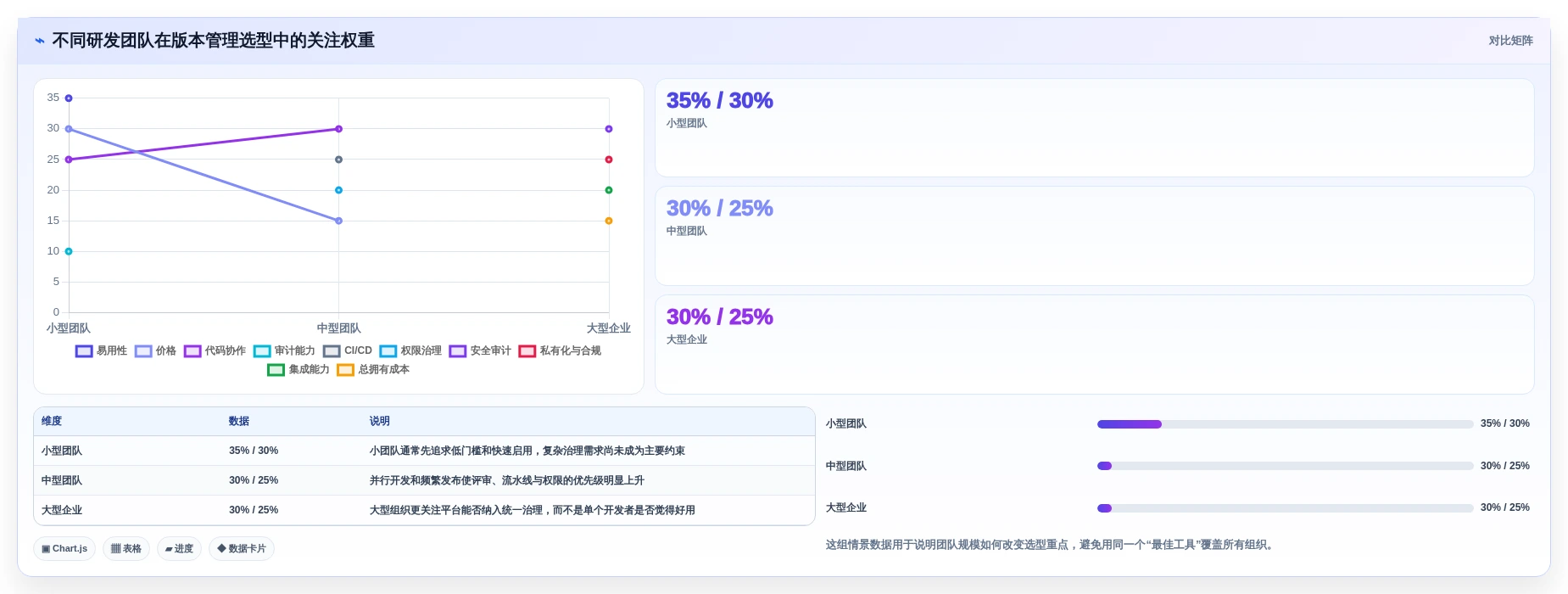This screenshot has width=1568, height=594.
Task: Toggle the 易用性 legend swatch
Action: tap(84, 351)
